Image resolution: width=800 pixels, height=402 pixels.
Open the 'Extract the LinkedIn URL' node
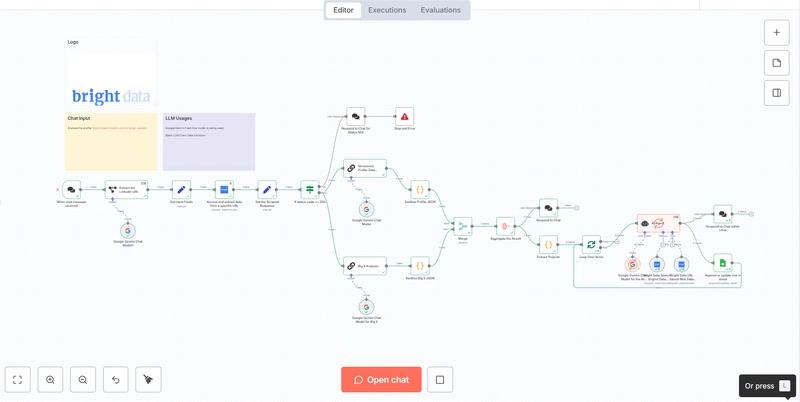pos(127,189)
